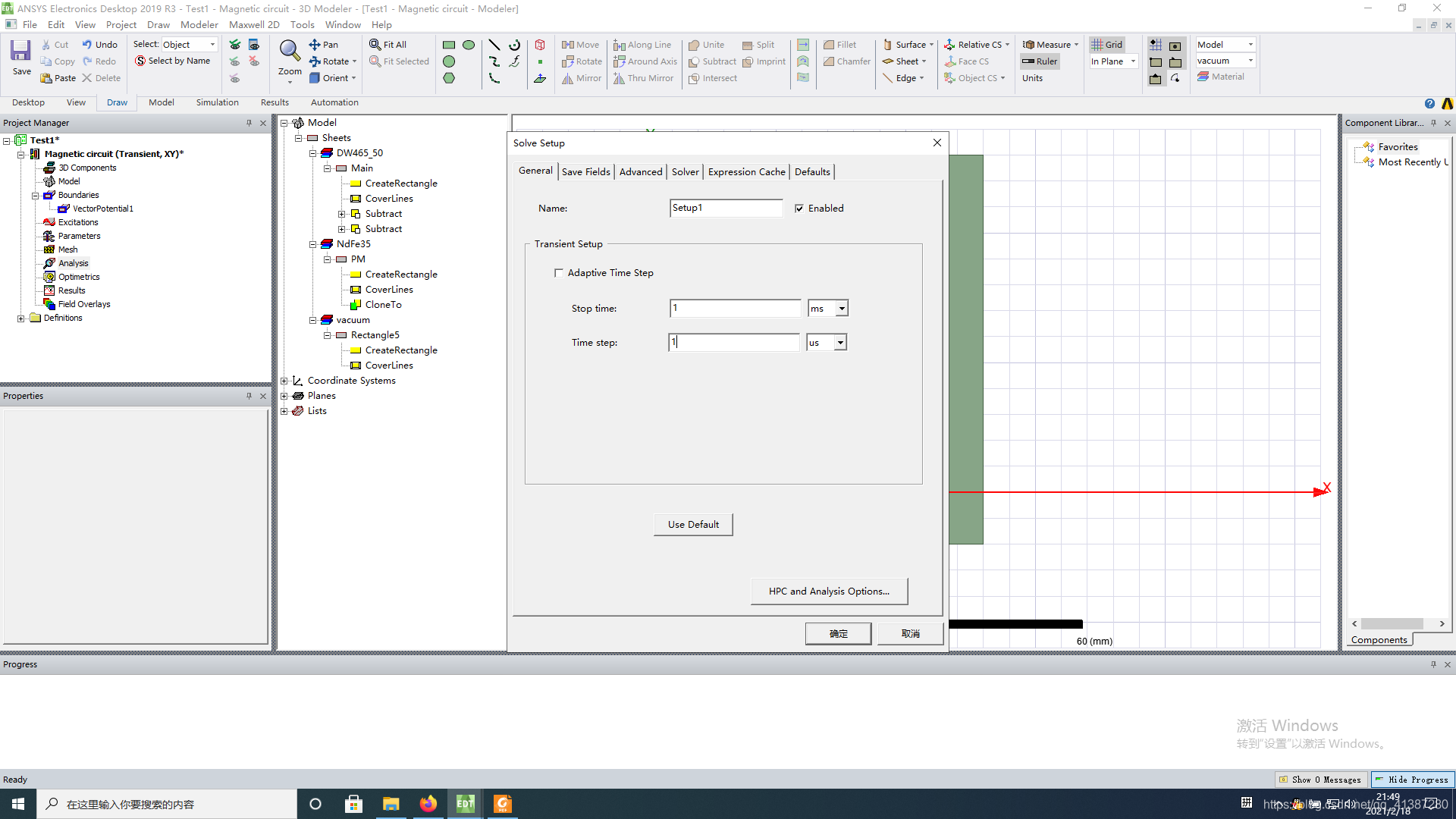
Task: Expand the Definitions node in Project Manager
Action: tap(20, 318)
